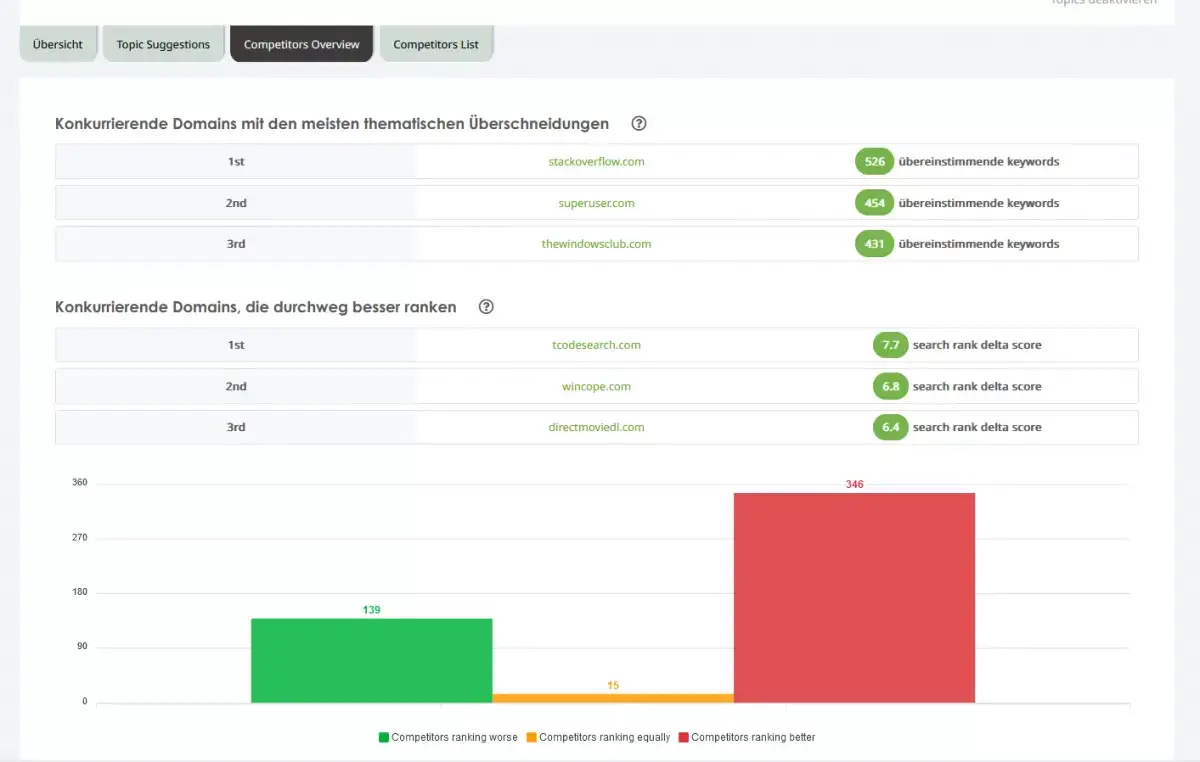Image resolution: width=1200 pixels, height=762 pixels.
Task: Select the Competitors Overview tab
Action: (x=301, y=45)
